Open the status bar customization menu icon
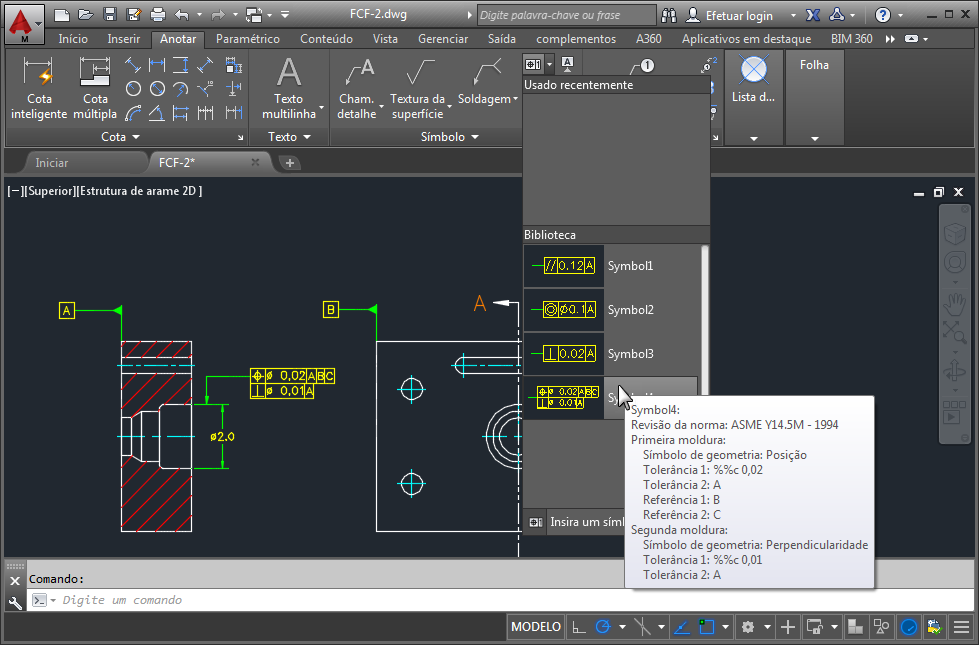 962,627
